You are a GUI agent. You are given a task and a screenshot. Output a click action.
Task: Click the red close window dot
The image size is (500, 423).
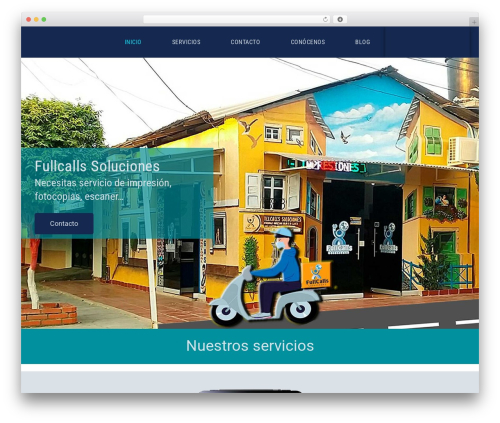coord(29,20)
